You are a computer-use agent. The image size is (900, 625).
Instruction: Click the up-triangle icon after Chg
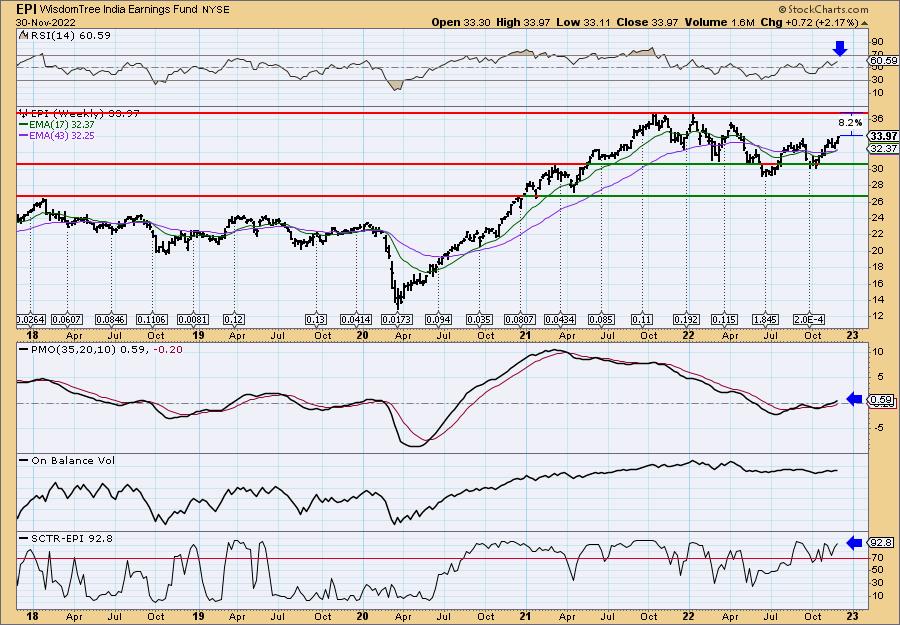coord(864,23)
